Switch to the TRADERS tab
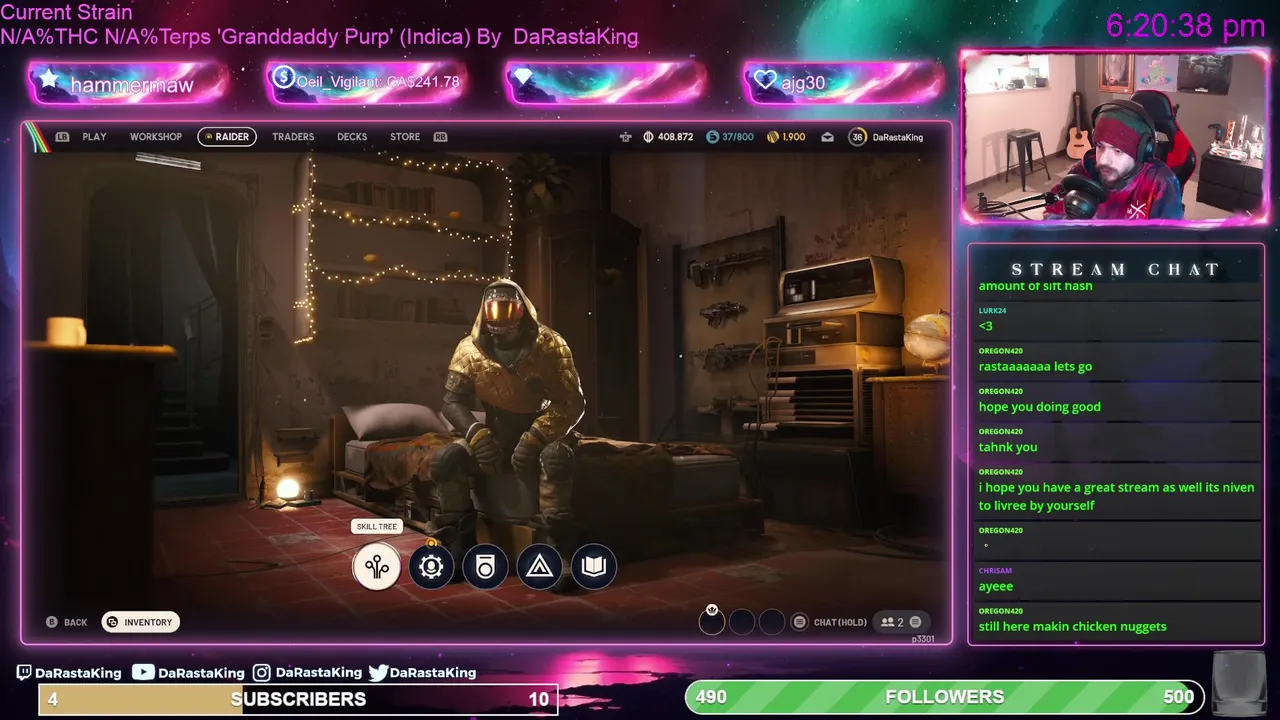This screenshot has height=720, width=1280. click(293, 137)
